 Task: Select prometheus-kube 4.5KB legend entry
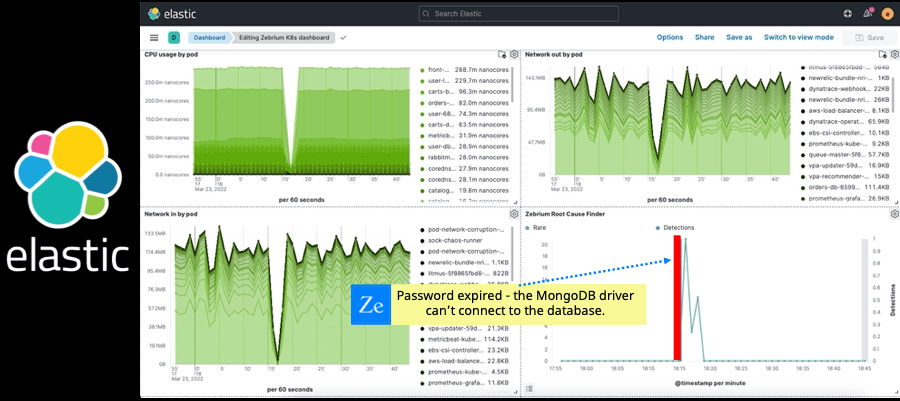coord(464,372)
